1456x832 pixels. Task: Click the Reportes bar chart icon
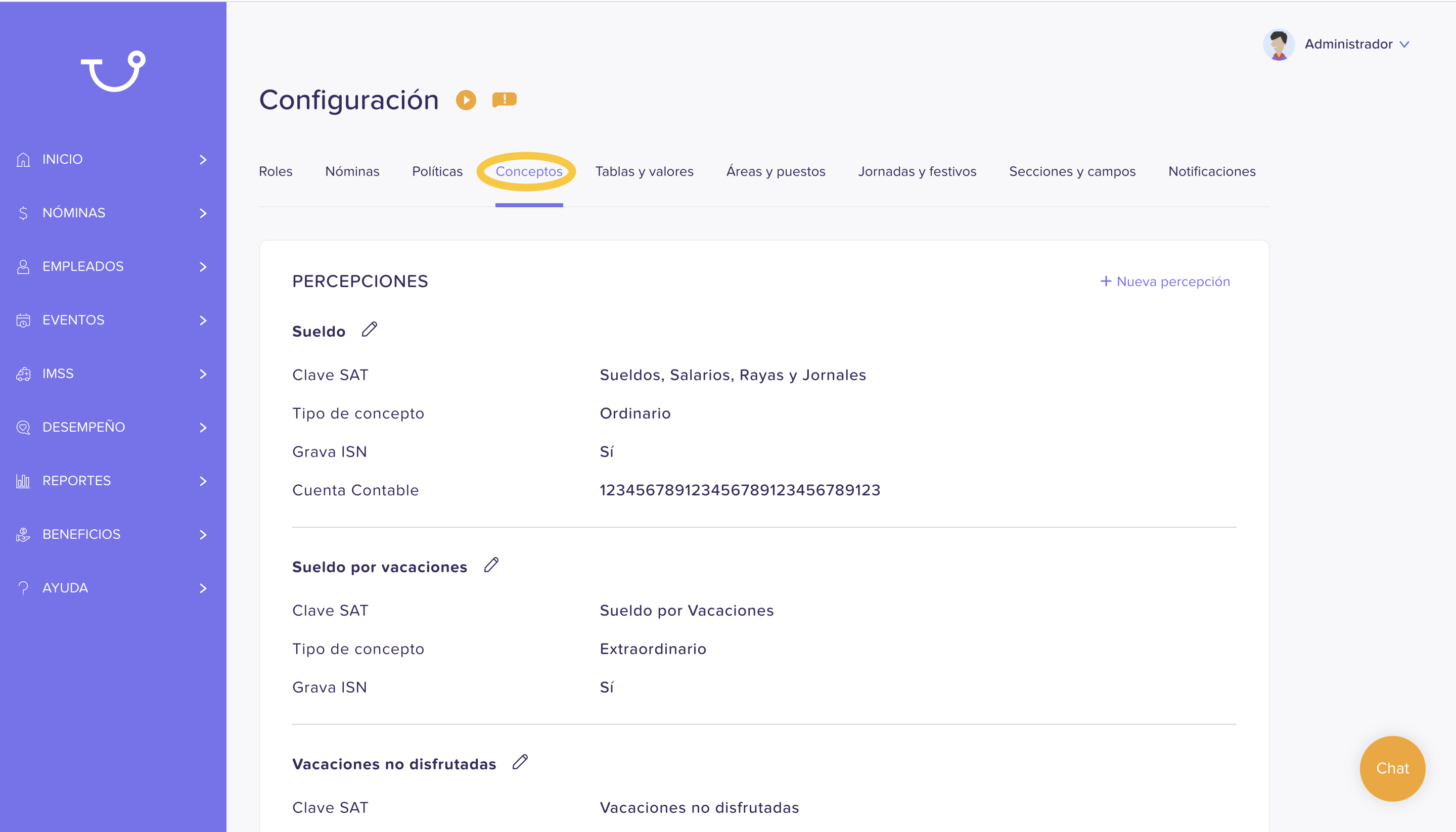(23, 481)
